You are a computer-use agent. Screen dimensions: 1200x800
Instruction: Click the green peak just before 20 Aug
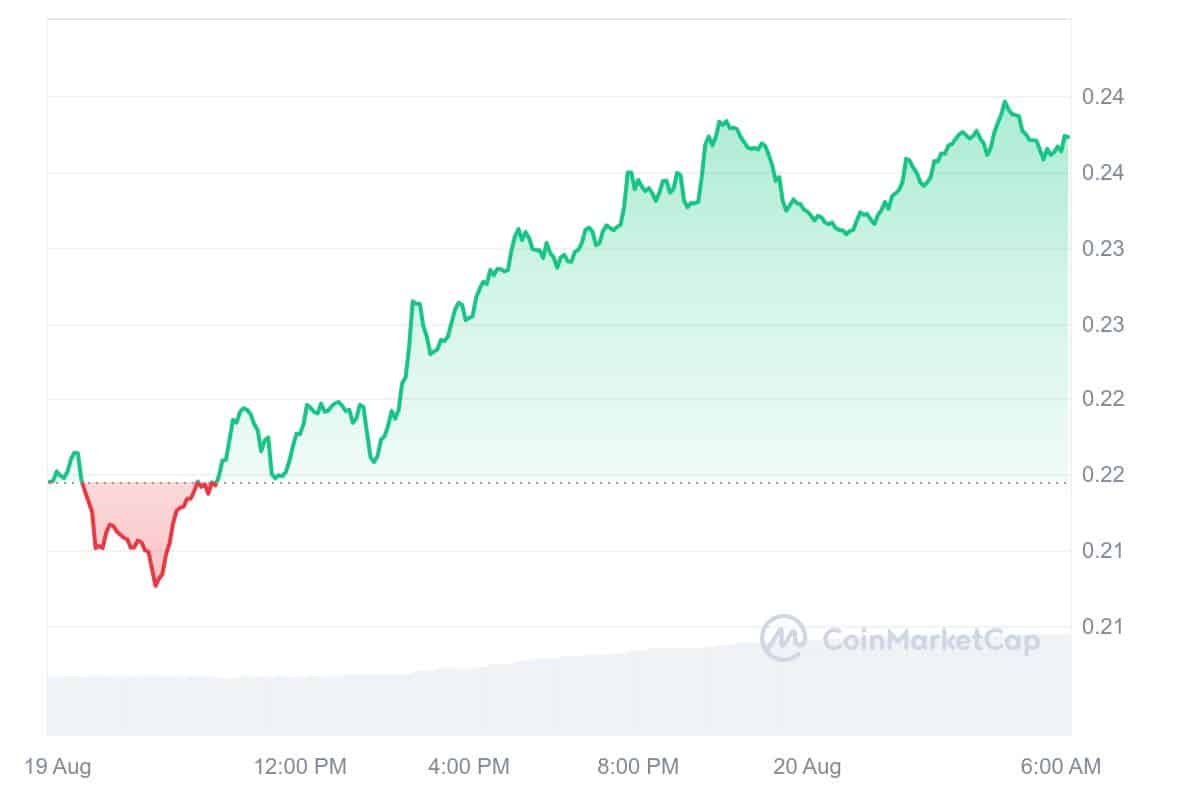tap(720, 122)
